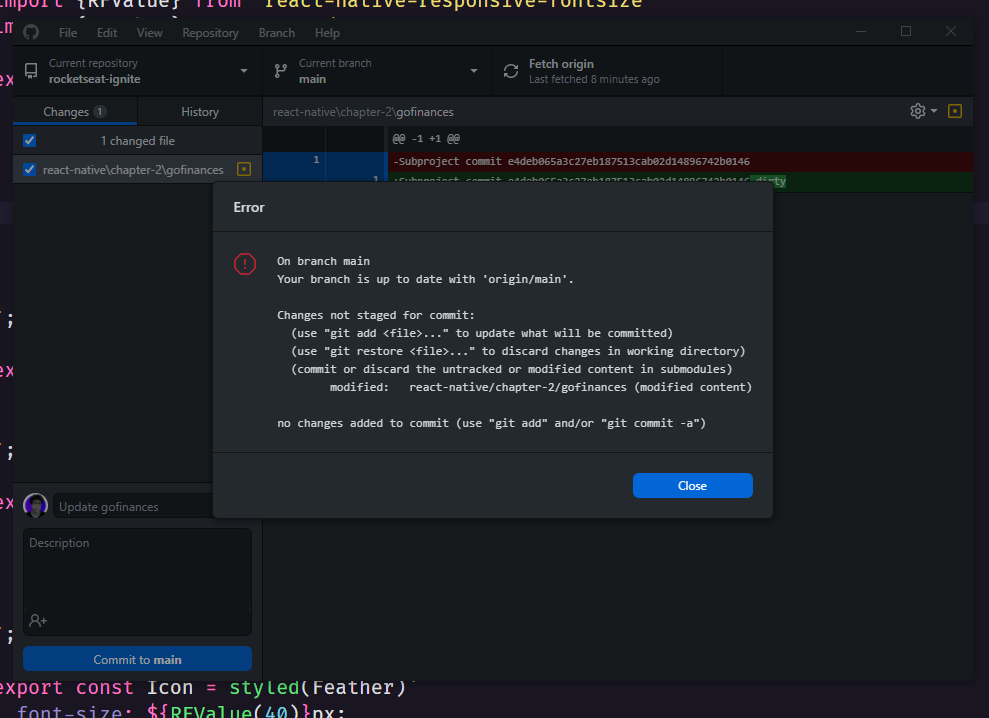Screen dimensions: 989x718
Task: Click the error dialog warning indicator
Action: click(x=244, y=264)
